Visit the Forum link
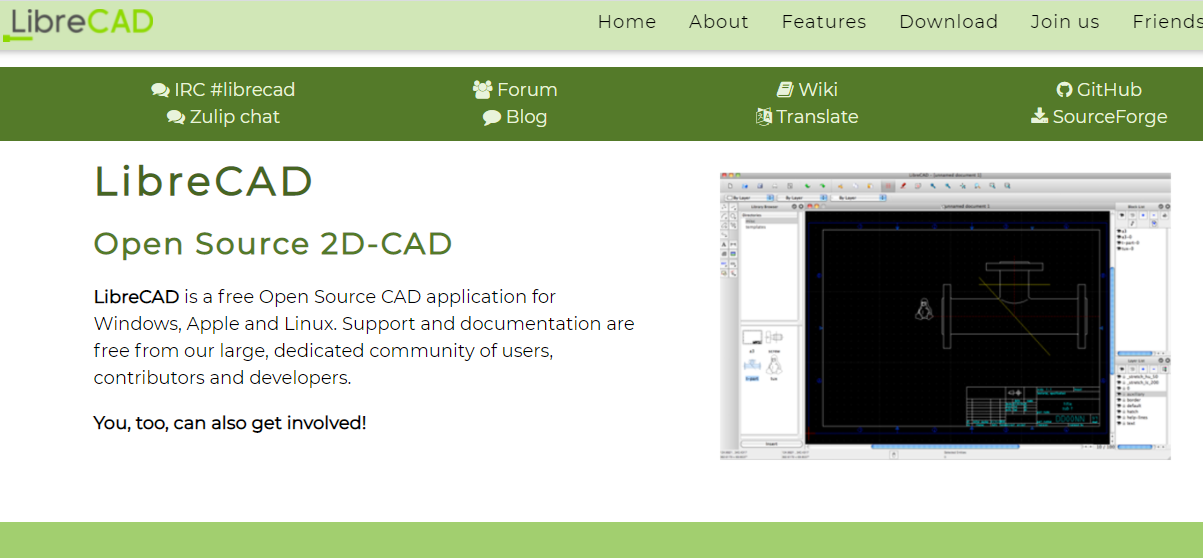Image resolution: width=1203 pixels, height=558 pixels. point(527,90)
